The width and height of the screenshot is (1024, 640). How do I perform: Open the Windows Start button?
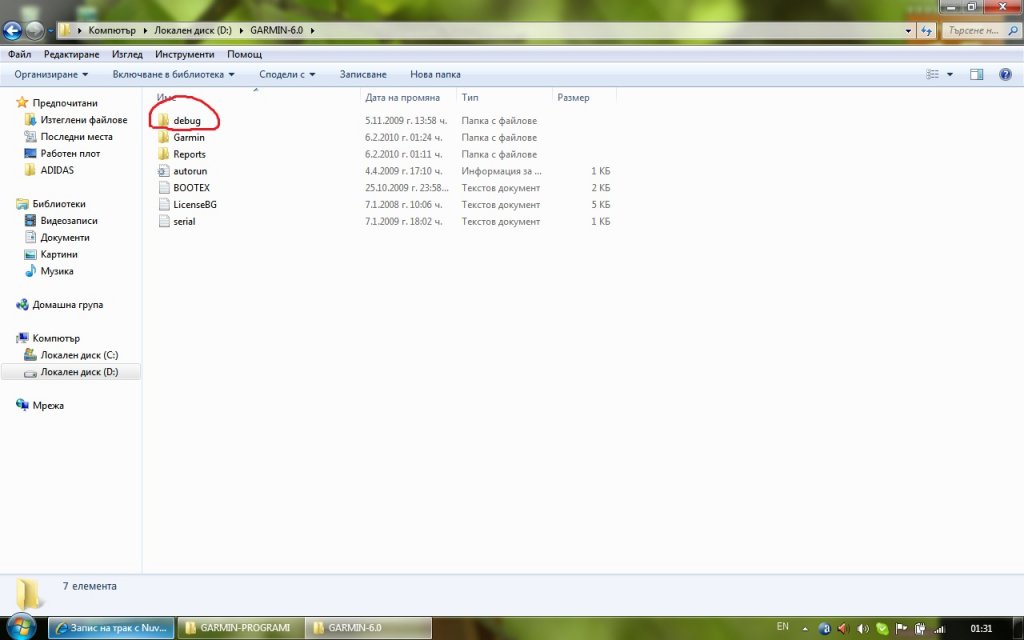[21, 628]
